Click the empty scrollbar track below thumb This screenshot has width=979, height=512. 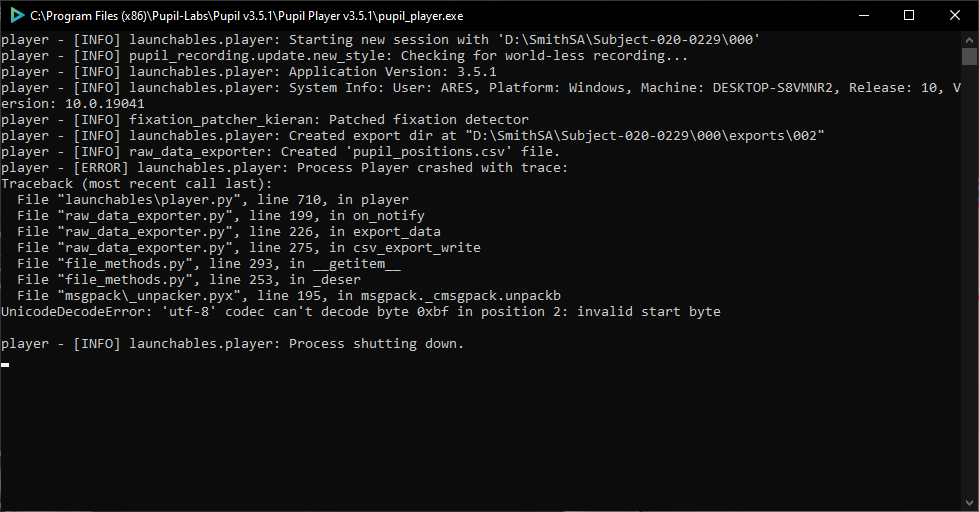point(970,280)
